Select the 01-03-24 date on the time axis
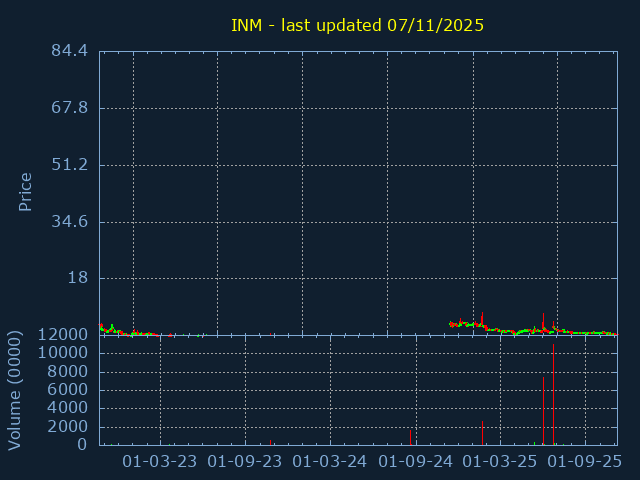 [330, 462]
